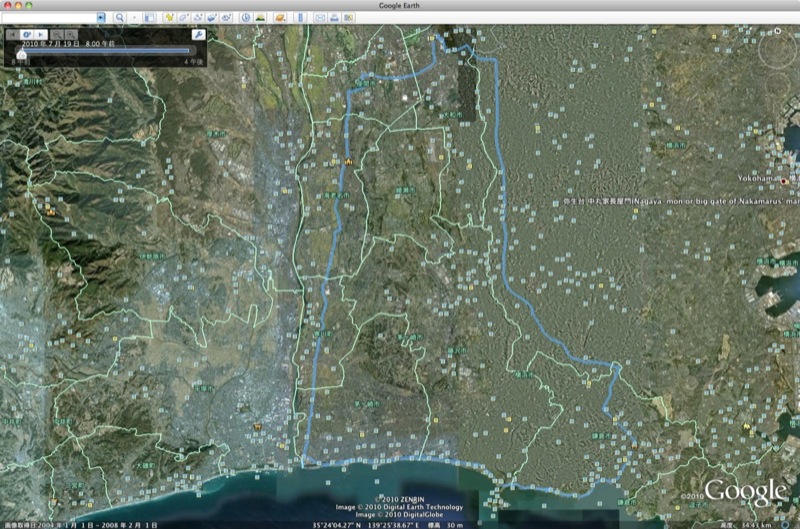Viewport: 800px width, 529px height.
Task: Click the Record a Tour icon
Action: (227, 18)
